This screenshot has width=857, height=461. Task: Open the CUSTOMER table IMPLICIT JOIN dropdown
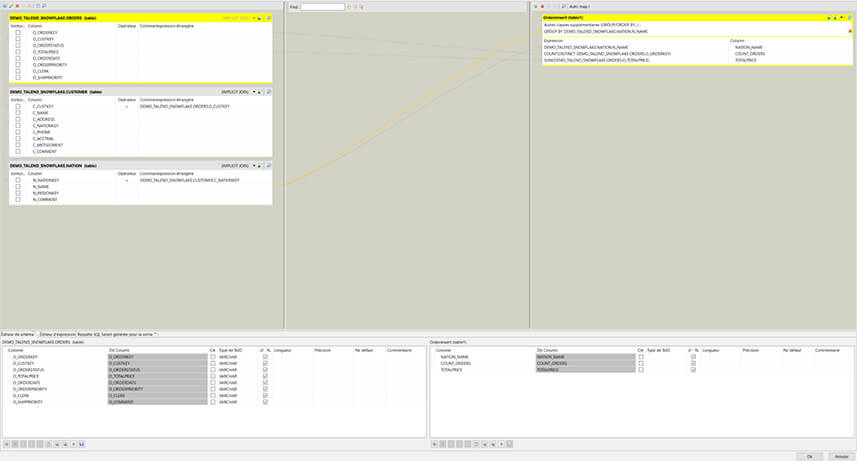click(x=254, y=91)
